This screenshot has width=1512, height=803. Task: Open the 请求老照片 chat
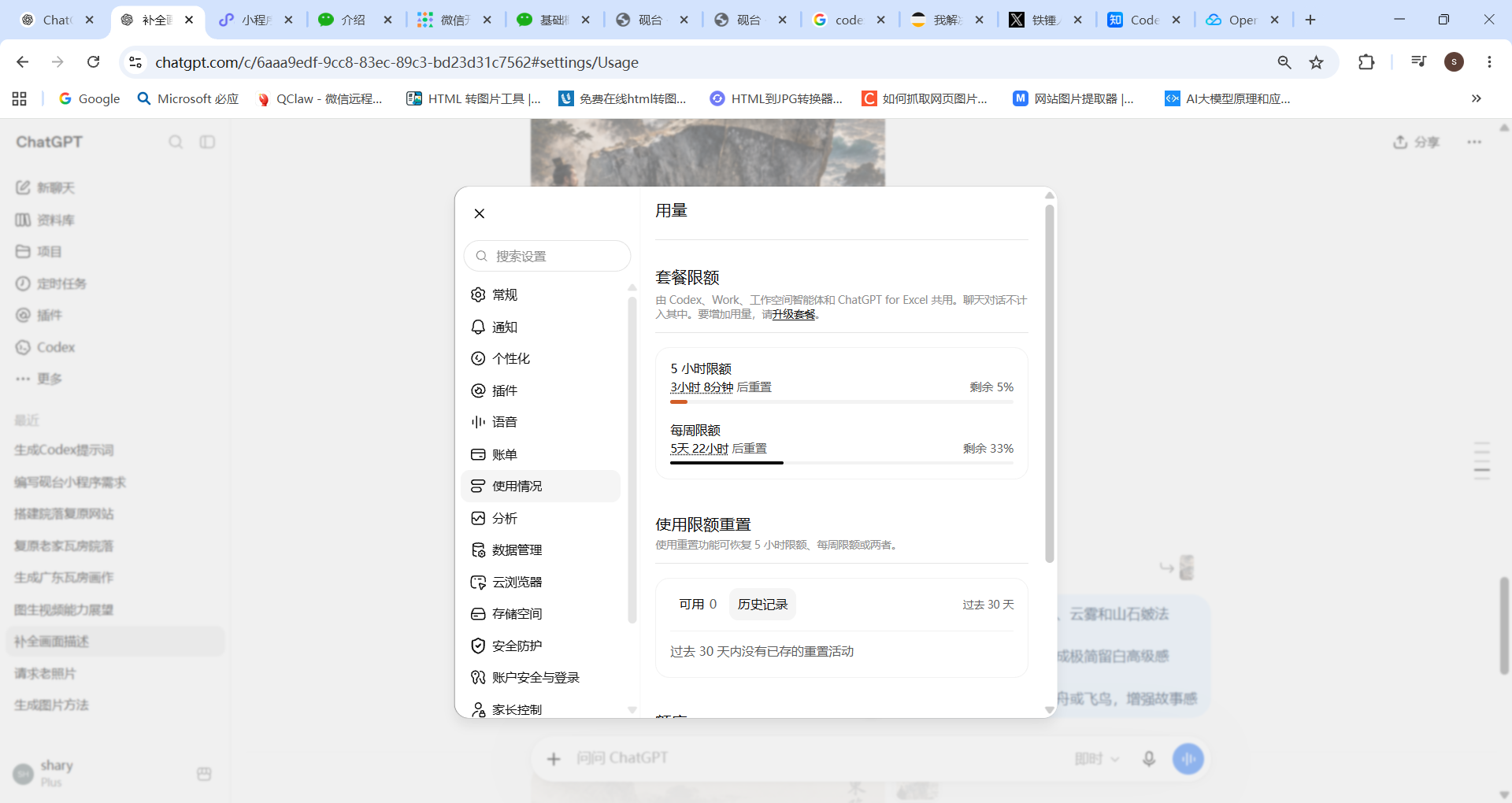tap(115, 673)
